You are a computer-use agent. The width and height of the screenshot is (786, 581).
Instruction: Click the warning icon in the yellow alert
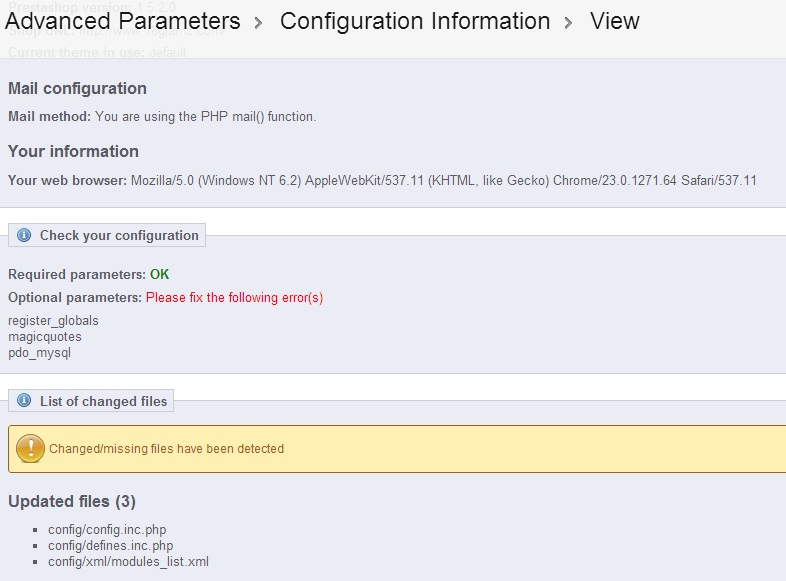click(x=30, y=449)
